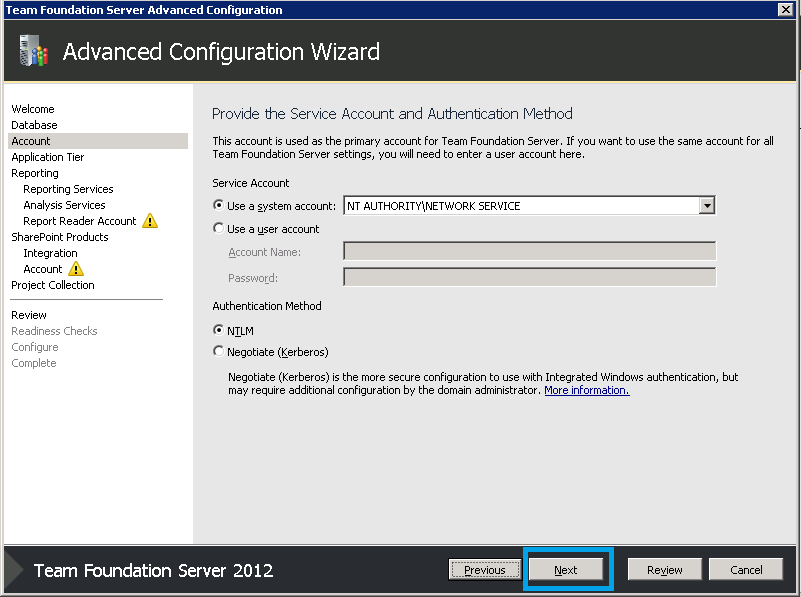This screenshot has height=597, width=801.
Task: Navigate to Application Tier step
Action: point(48,157)
